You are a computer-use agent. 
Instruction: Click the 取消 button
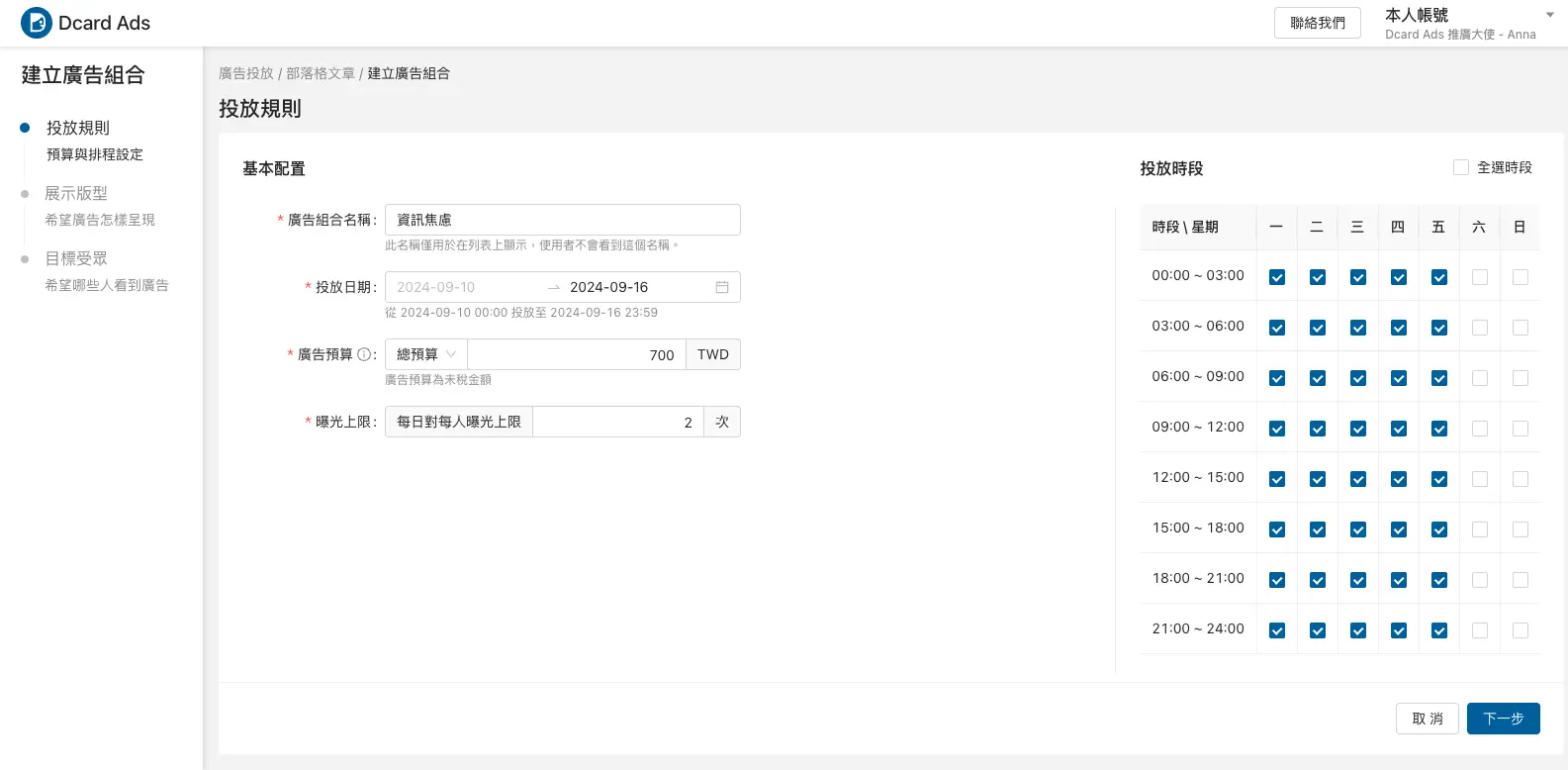tap(1427, 719)
